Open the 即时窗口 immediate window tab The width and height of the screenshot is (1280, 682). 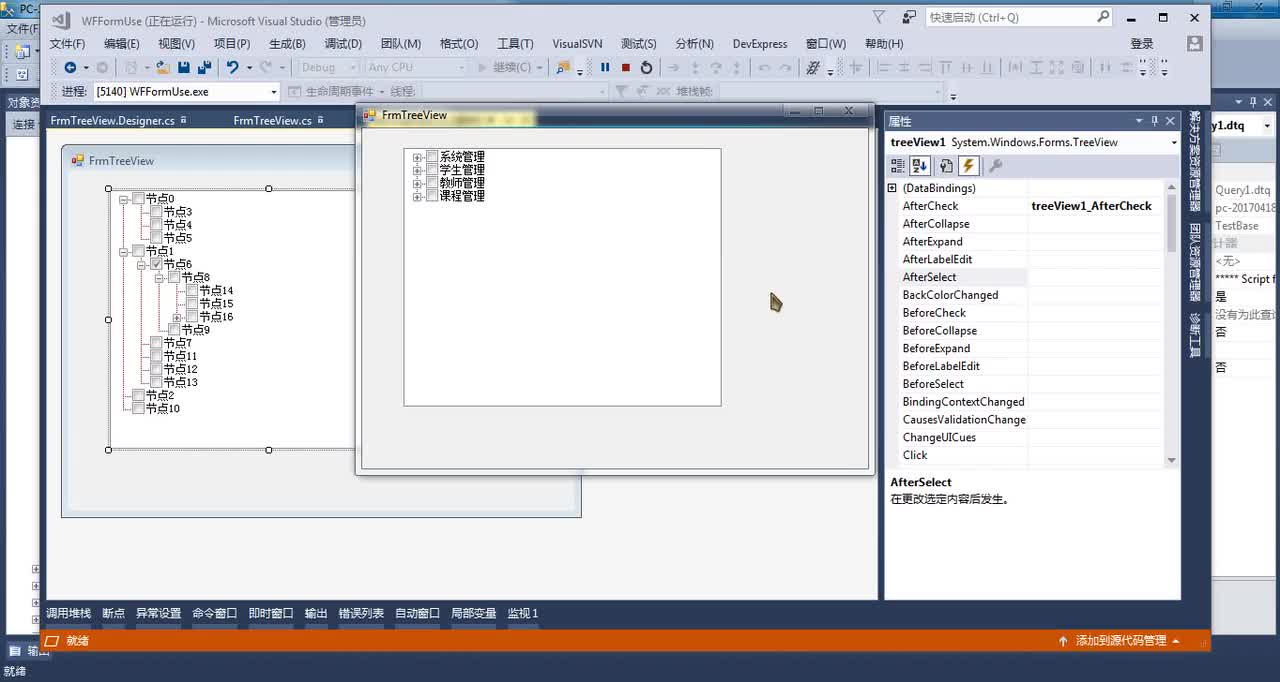tap(271, 613)
